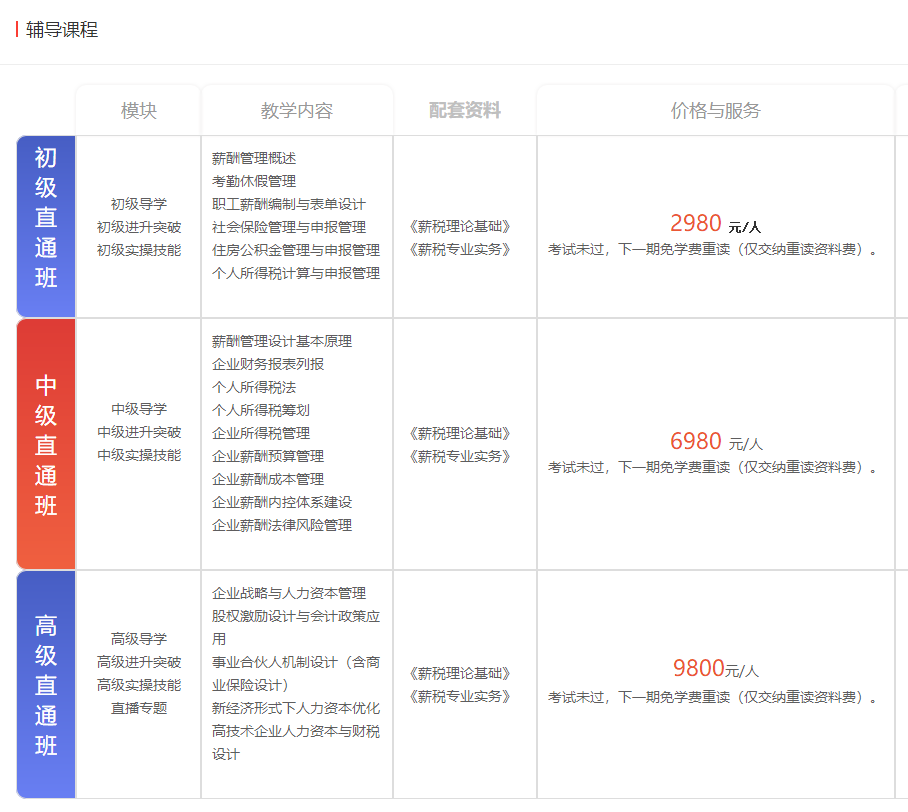Viewport: 908px width, 812px height.
Task: Click 《薪税理论基础》 in the 初级 row
Action: pos(459,226)
